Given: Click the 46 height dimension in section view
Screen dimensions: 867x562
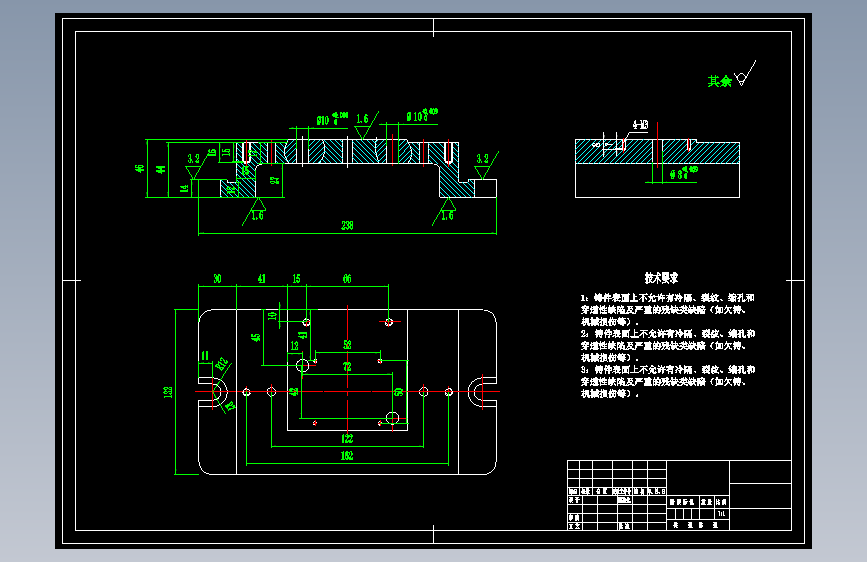Looking at the screenshot, I should (x=140, y=168).
